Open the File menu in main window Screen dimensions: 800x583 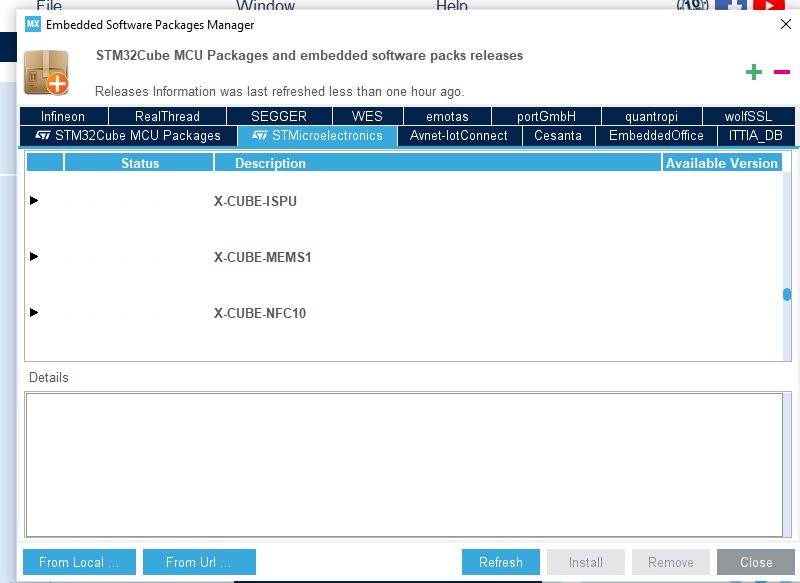point(49,6)
